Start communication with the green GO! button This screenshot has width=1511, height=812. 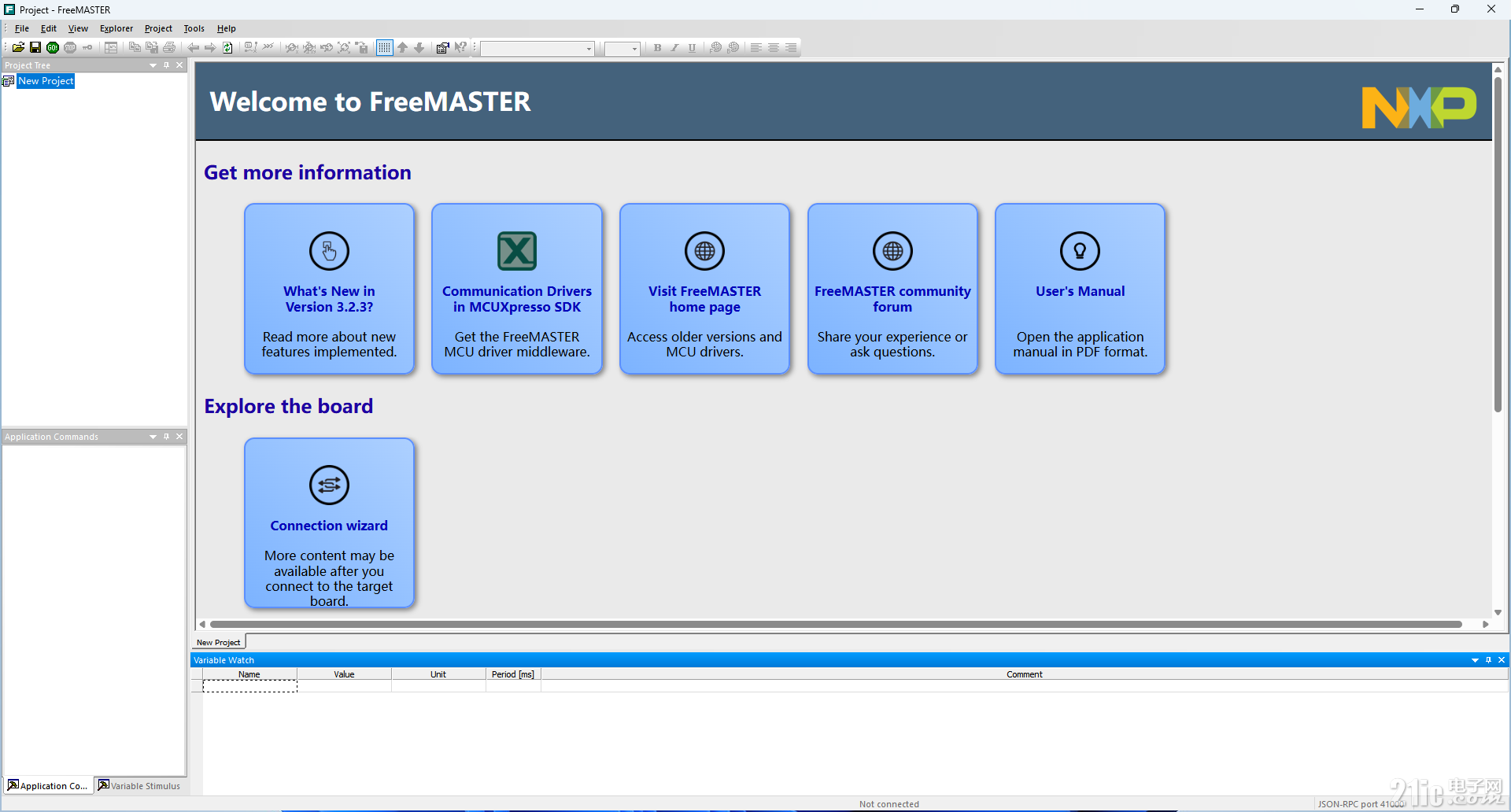(53, 48)
